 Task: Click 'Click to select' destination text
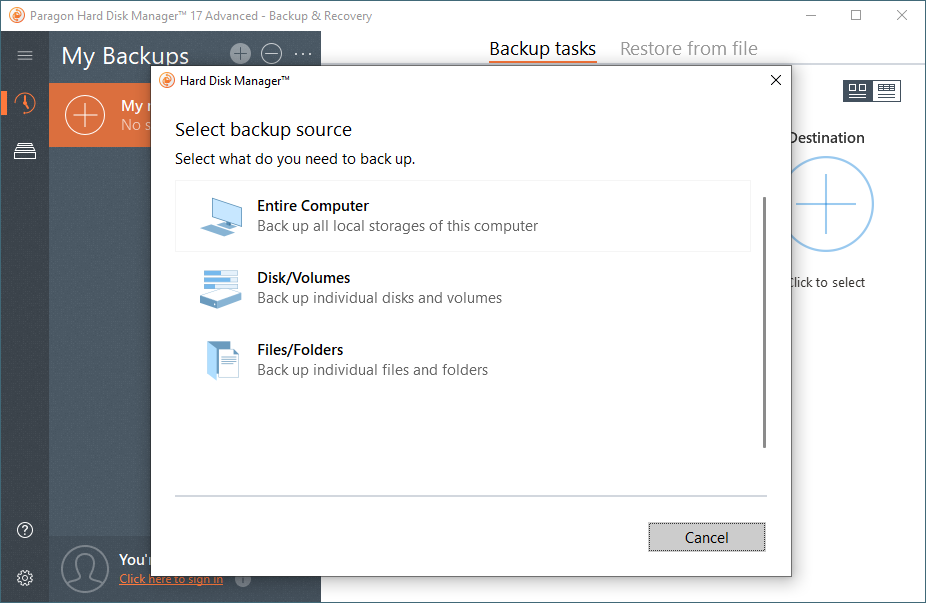pos(827,283)
